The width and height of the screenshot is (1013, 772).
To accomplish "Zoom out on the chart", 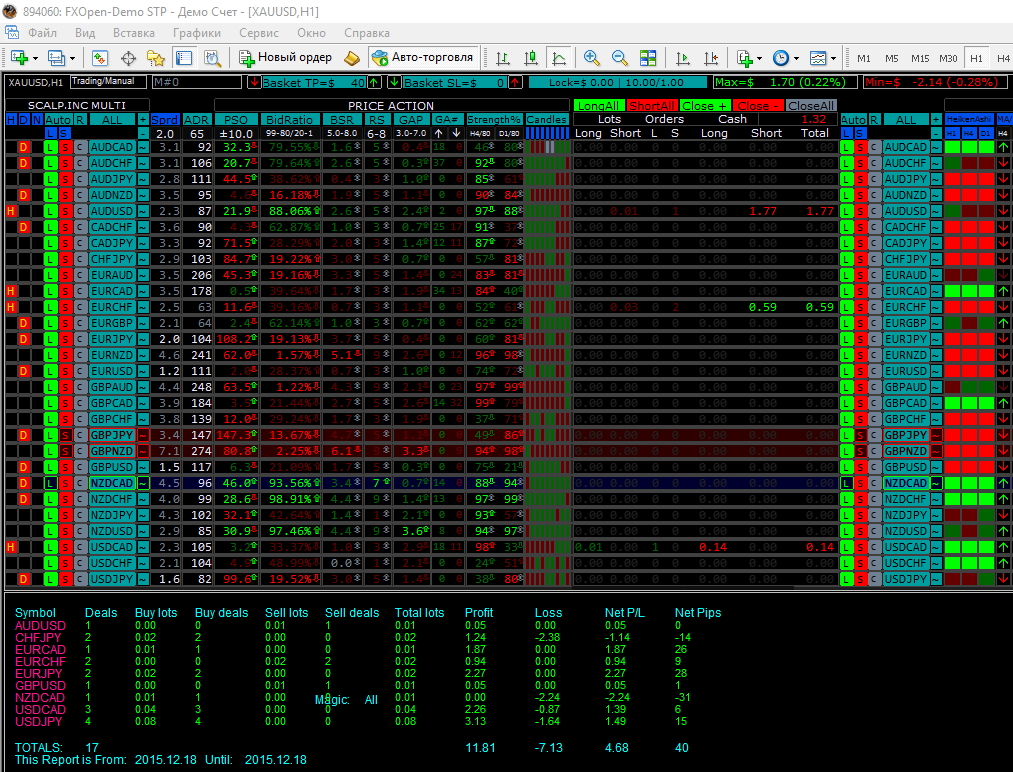I will click(x=620, y=58).
